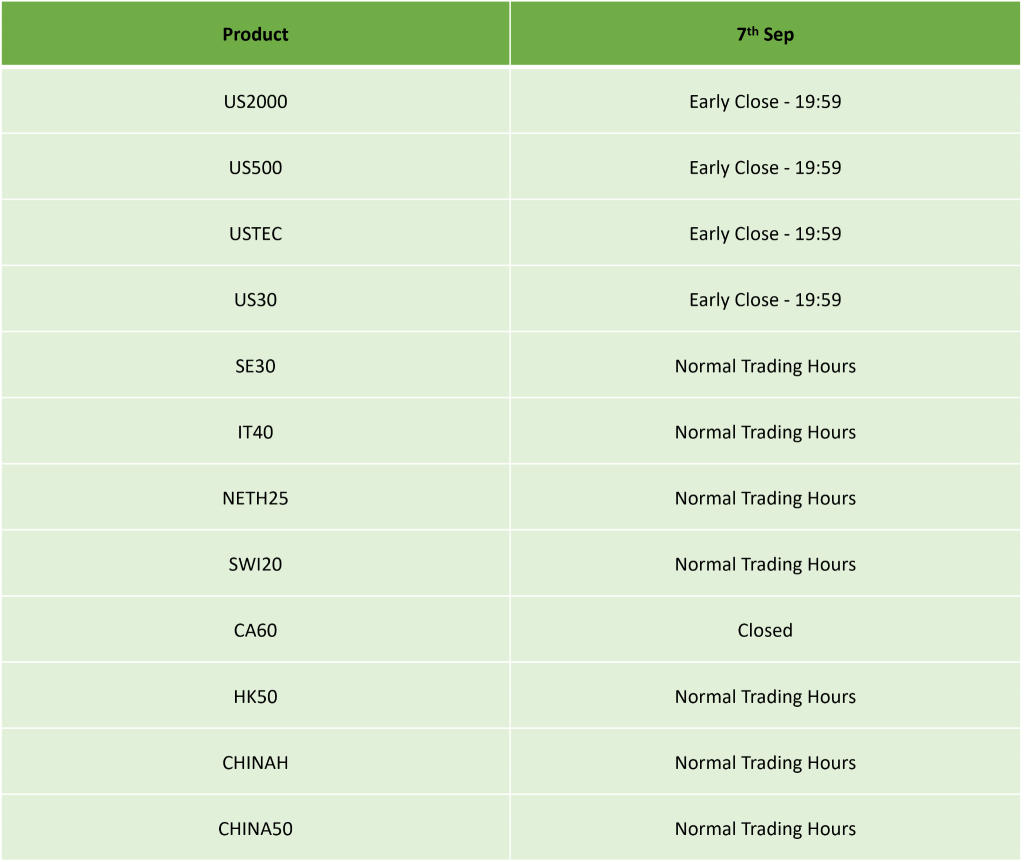Click the Product column header
This screenshot has width=1024, height=862.
pos(255,33)
